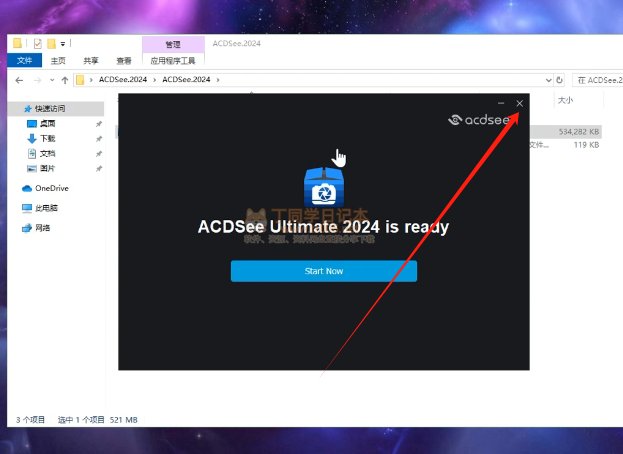Expand chevron between the ACDSee.2024 breadcrumbs
623x454 pixels.
155,80
